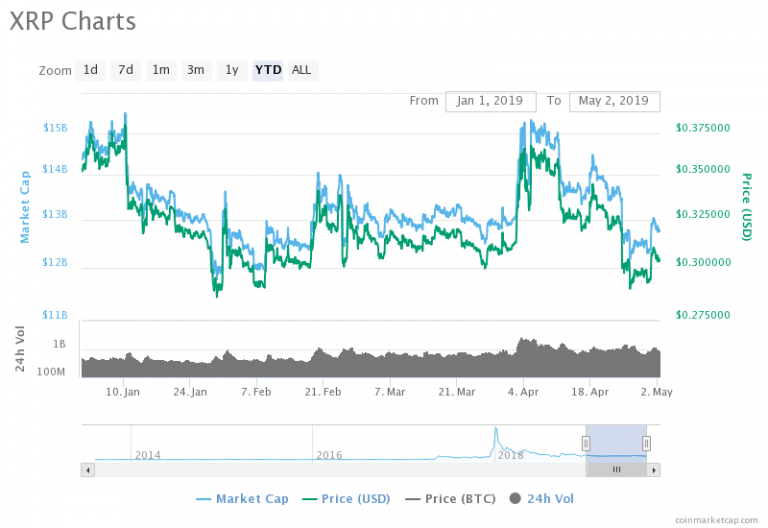Click the 7. Mar axis label
This screenshot has height=528, width=768.
(390, 392)
